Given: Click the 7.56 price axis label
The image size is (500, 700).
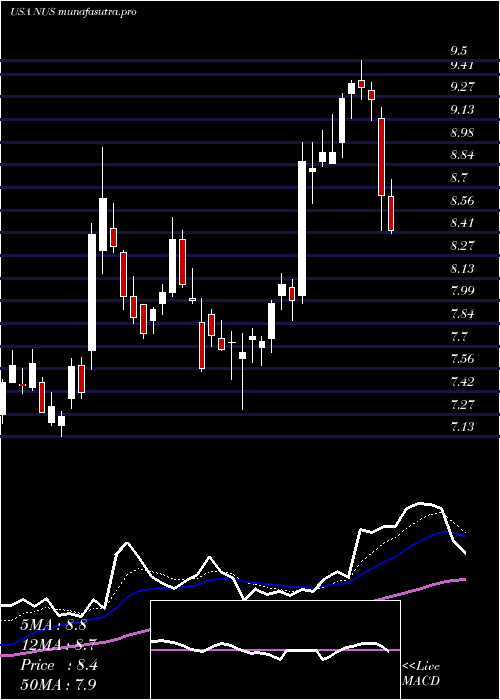Looking at the screenshot, I should coord(462,358).
